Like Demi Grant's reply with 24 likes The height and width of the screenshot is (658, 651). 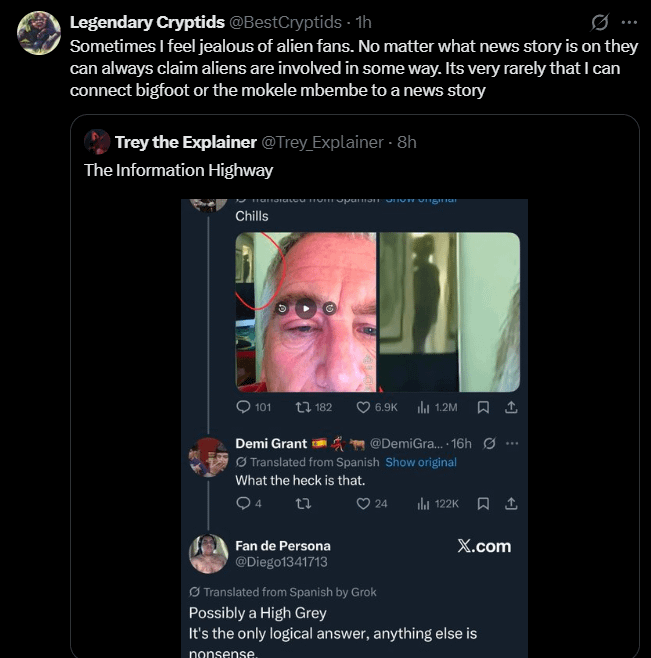click(365, 503)
